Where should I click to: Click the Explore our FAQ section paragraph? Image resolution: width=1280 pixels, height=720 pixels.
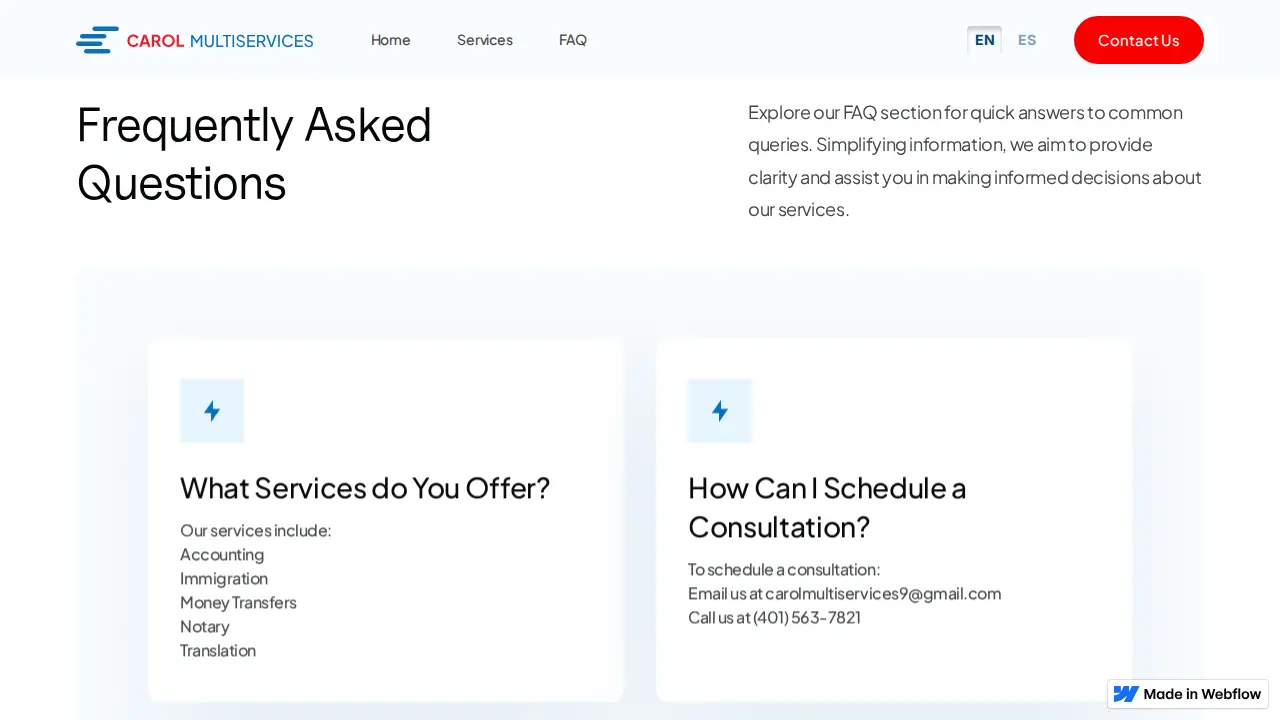[975, 161]
